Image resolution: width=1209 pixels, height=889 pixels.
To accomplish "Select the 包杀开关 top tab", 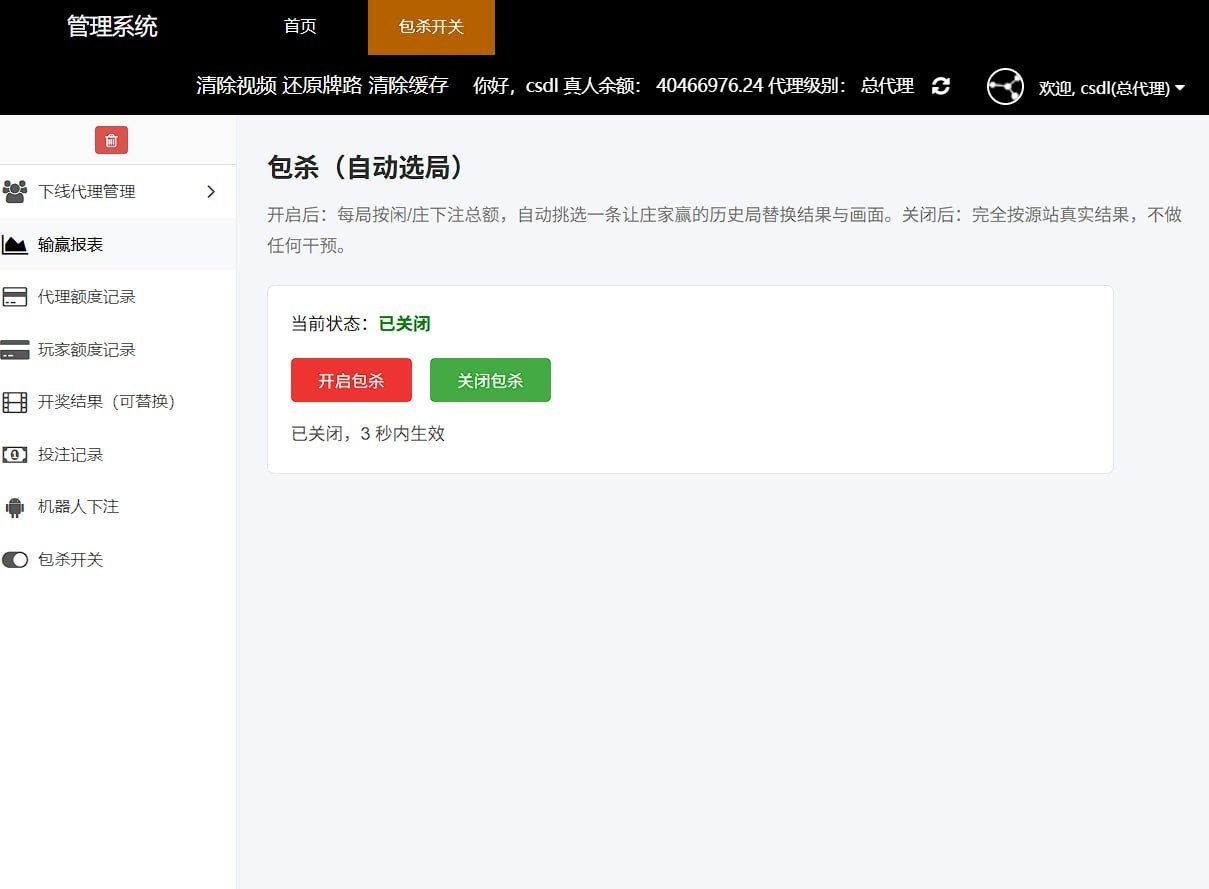I will click(431, 27).
